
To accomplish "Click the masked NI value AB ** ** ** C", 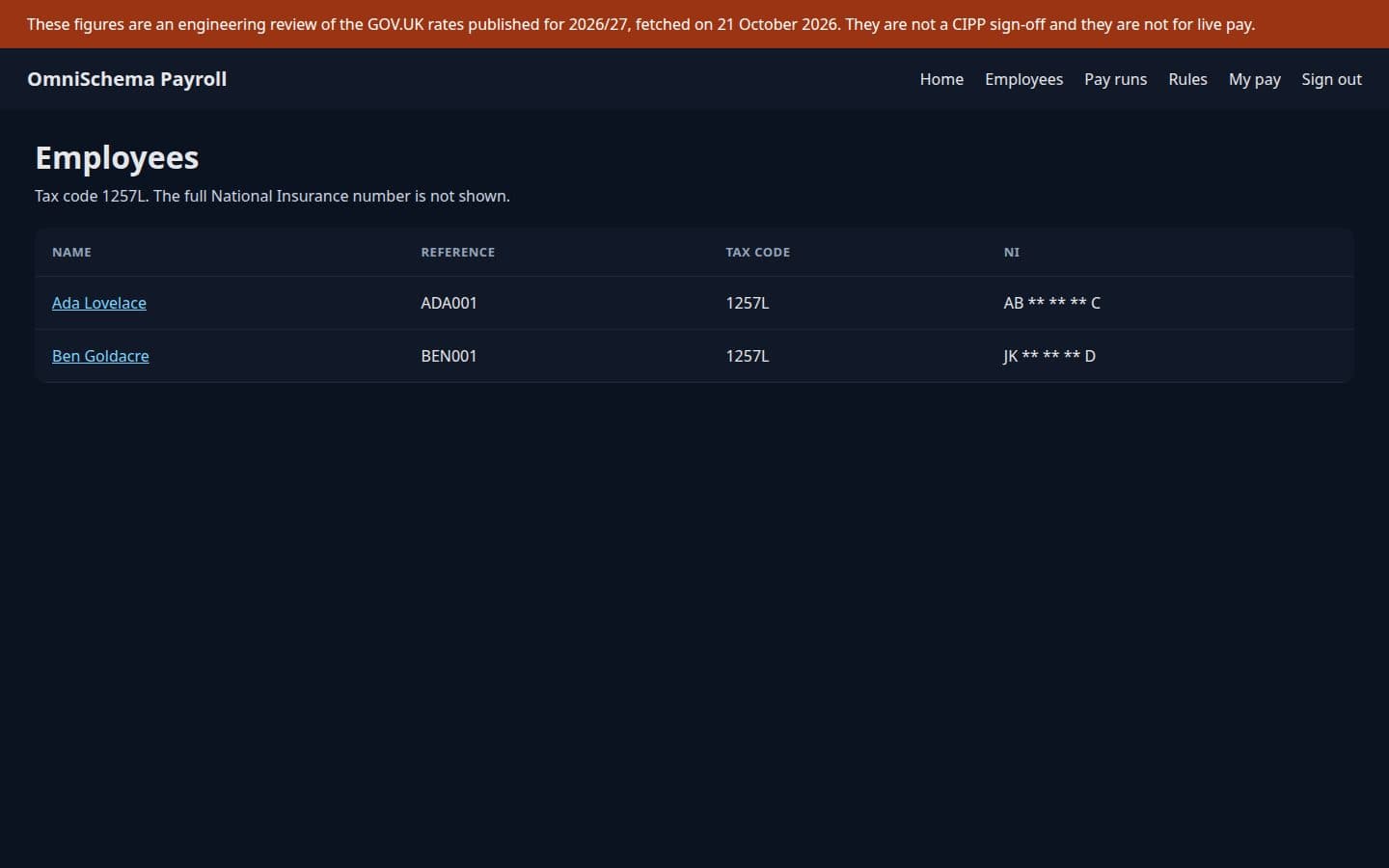I will [x=1051, y=303].
